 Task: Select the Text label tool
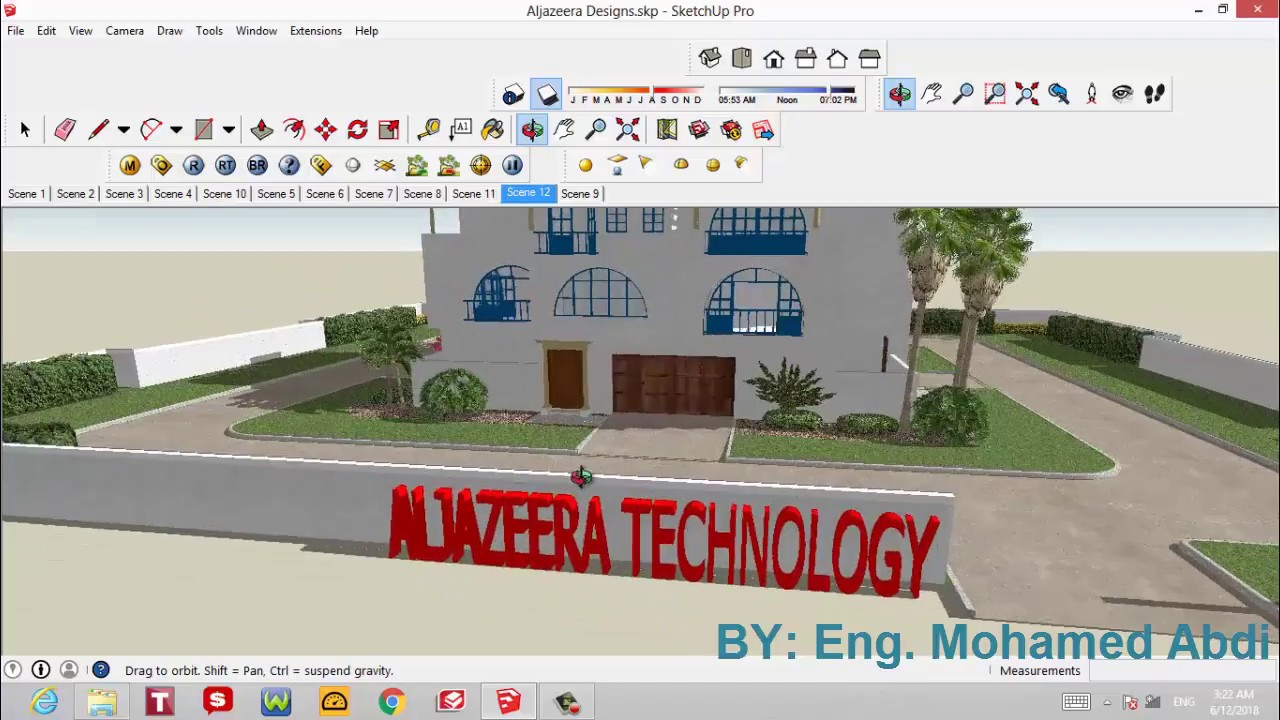(461, 129)
